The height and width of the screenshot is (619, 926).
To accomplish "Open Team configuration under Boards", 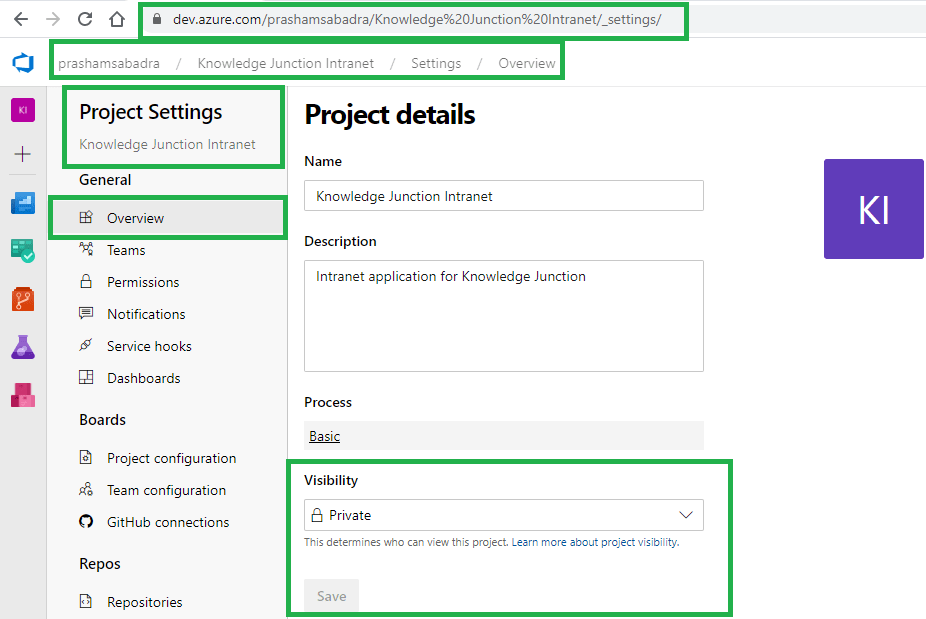I will coord(166,490).
